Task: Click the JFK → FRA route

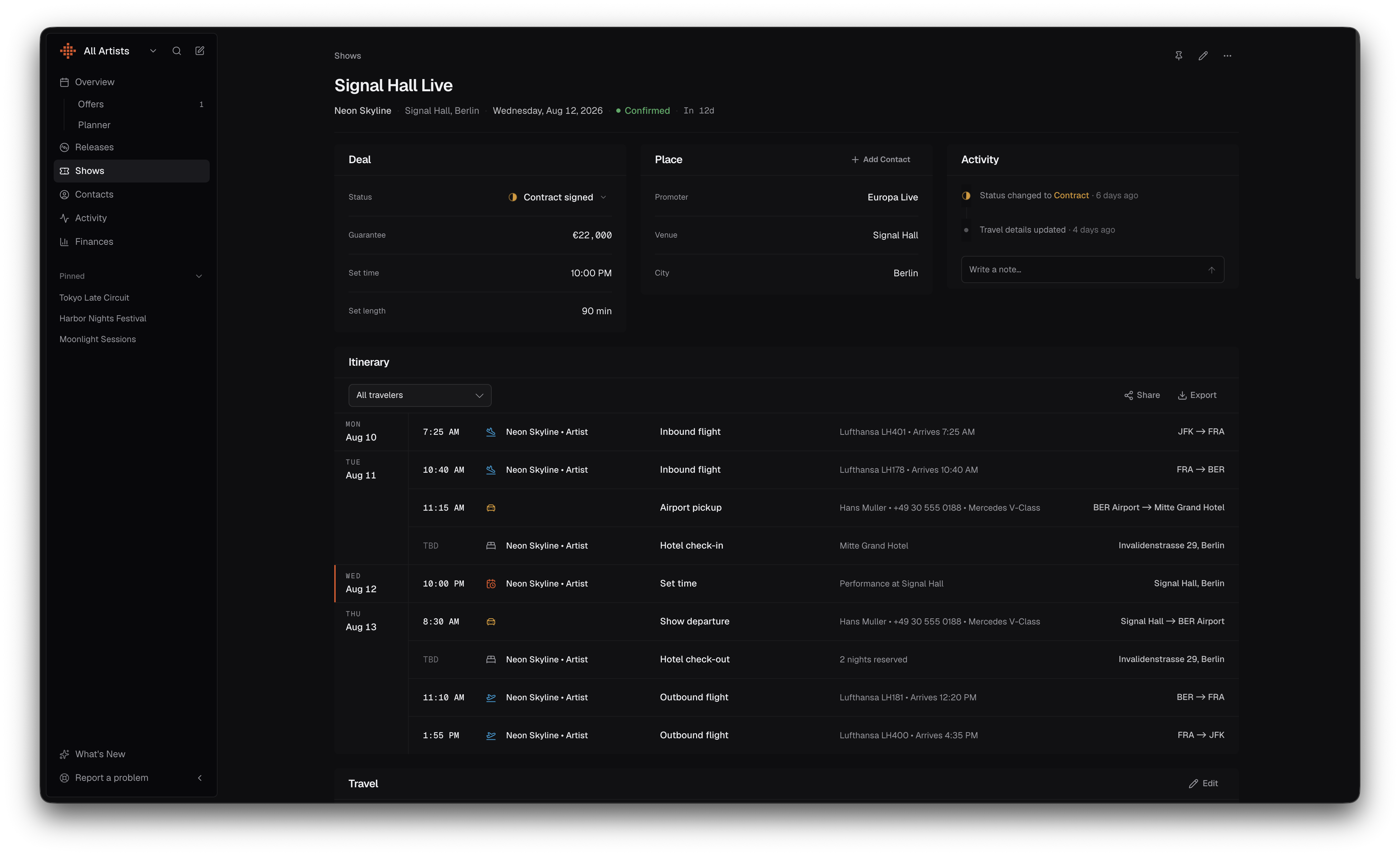Action: point(1201,432)
